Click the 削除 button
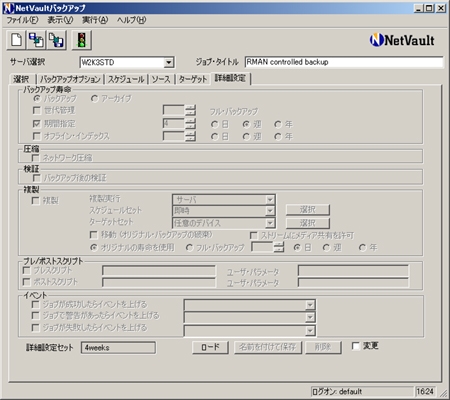The image size is (450, 400). click(323, 347)
